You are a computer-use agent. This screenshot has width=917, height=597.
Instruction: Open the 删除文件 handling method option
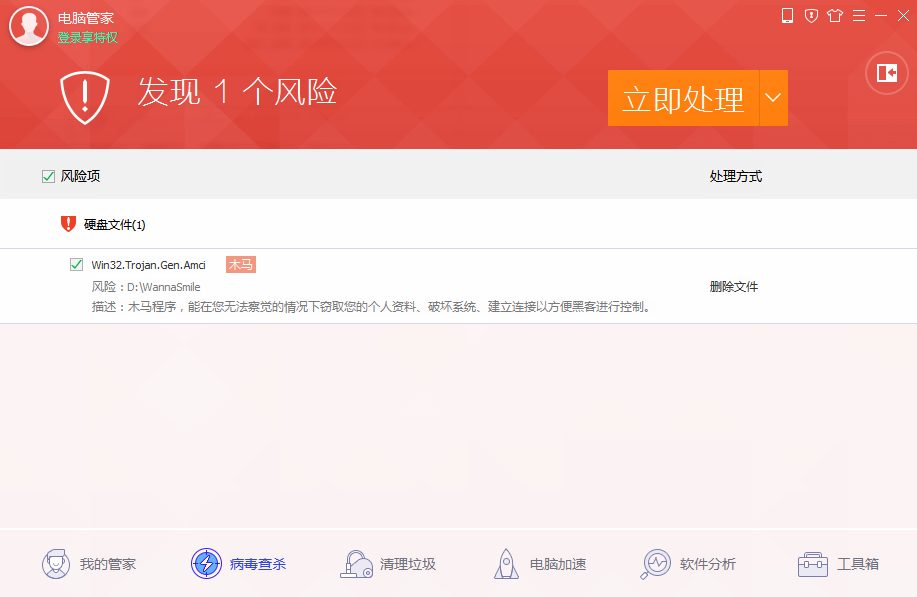pyautogui.click(x=734, y=287)
